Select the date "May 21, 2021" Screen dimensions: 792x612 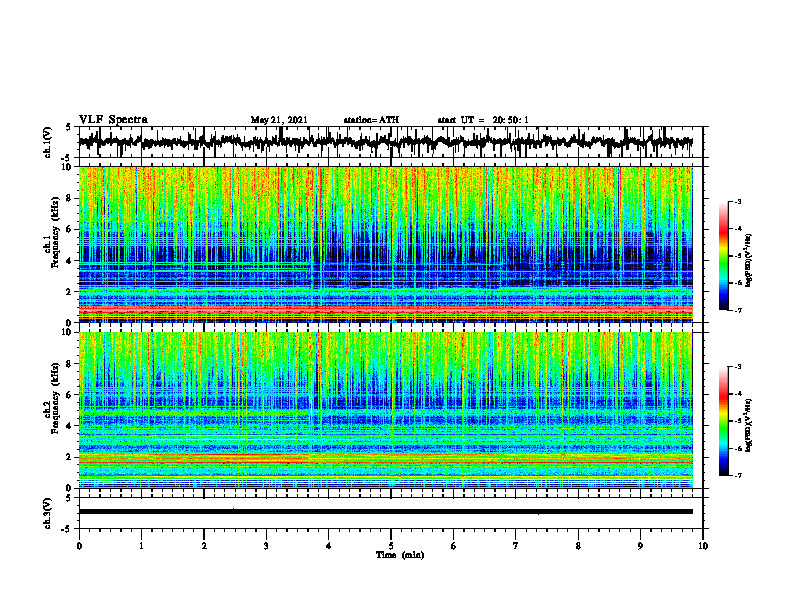(x=279, y=120)
